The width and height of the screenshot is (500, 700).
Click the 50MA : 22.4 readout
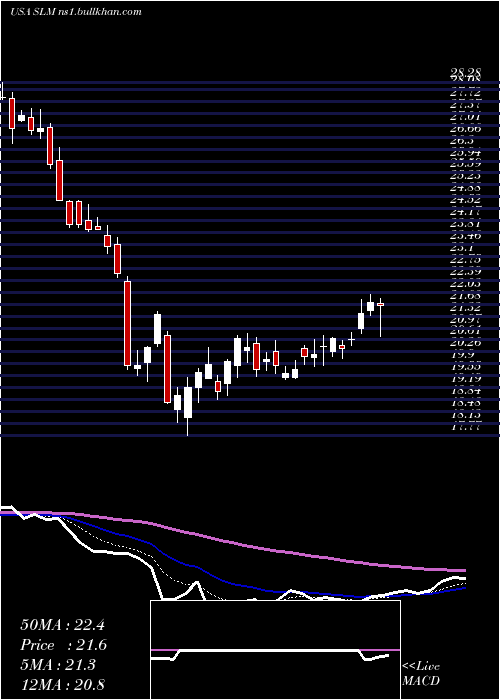click(62, 625)
